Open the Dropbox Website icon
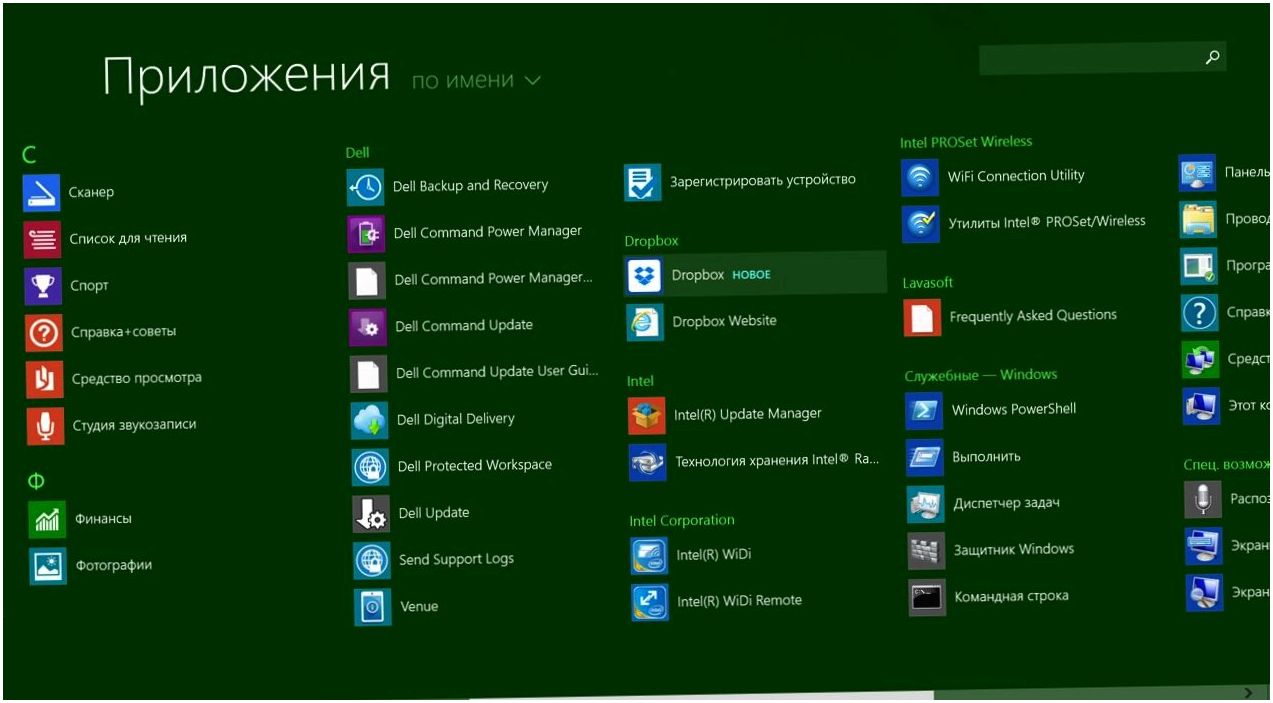The height and width of the screenshot is (703, 1273). coord(645,322)
